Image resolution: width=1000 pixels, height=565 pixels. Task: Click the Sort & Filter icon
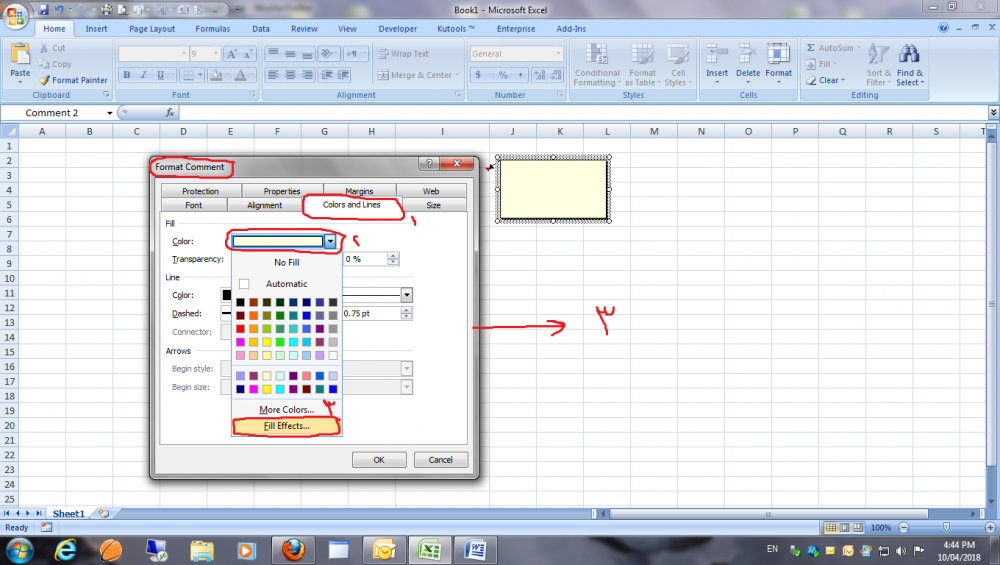[878, 54]
